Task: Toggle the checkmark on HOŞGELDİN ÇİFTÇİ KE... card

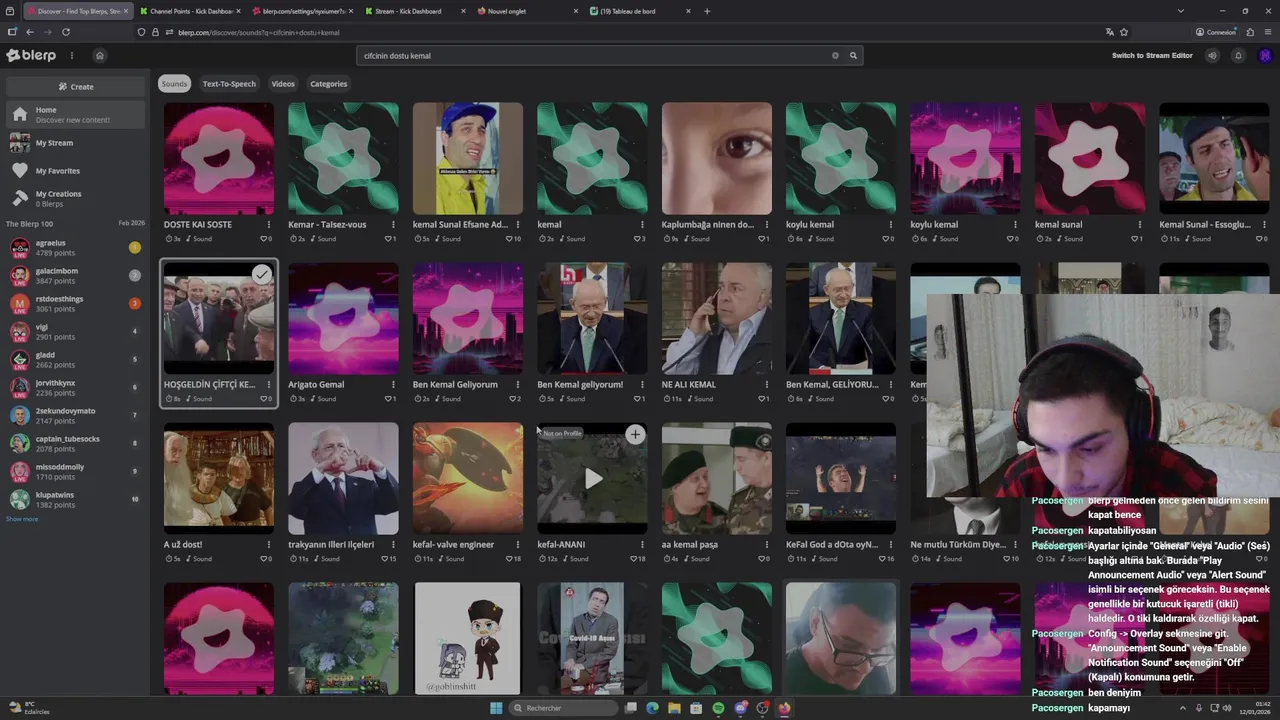Action: pos(261,274)
